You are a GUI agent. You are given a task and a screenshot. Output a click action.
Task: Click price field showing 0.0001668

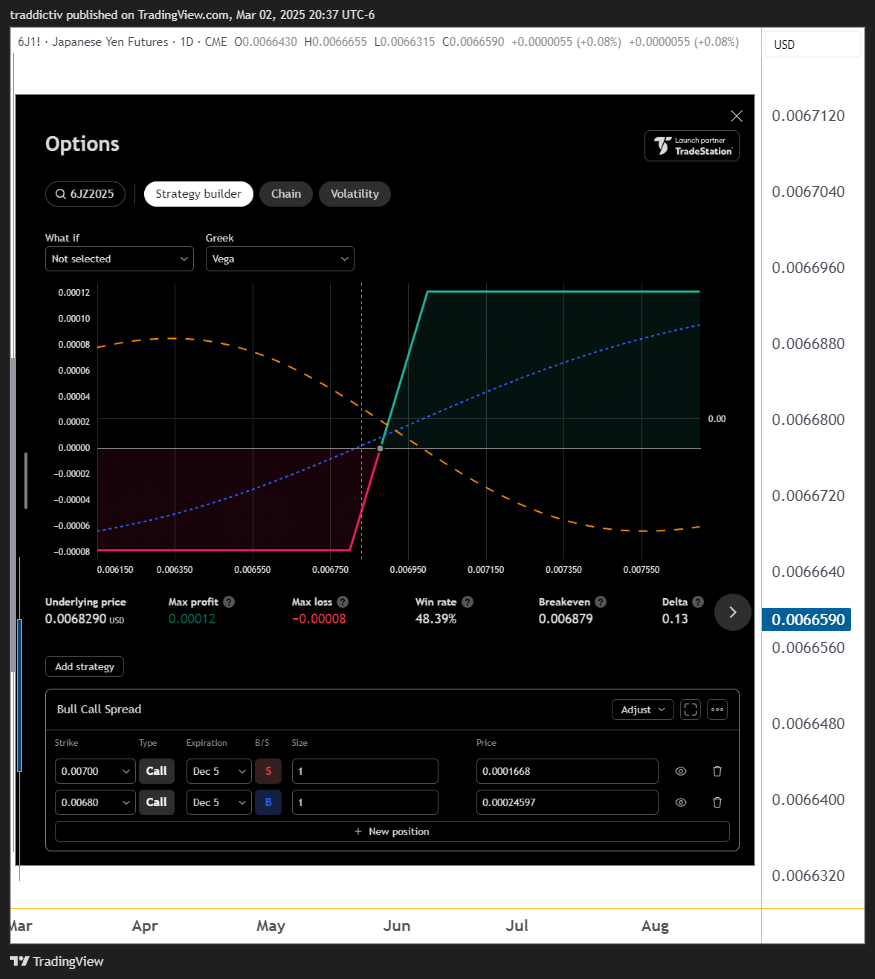pyautogui.click(x=567, y=771)
